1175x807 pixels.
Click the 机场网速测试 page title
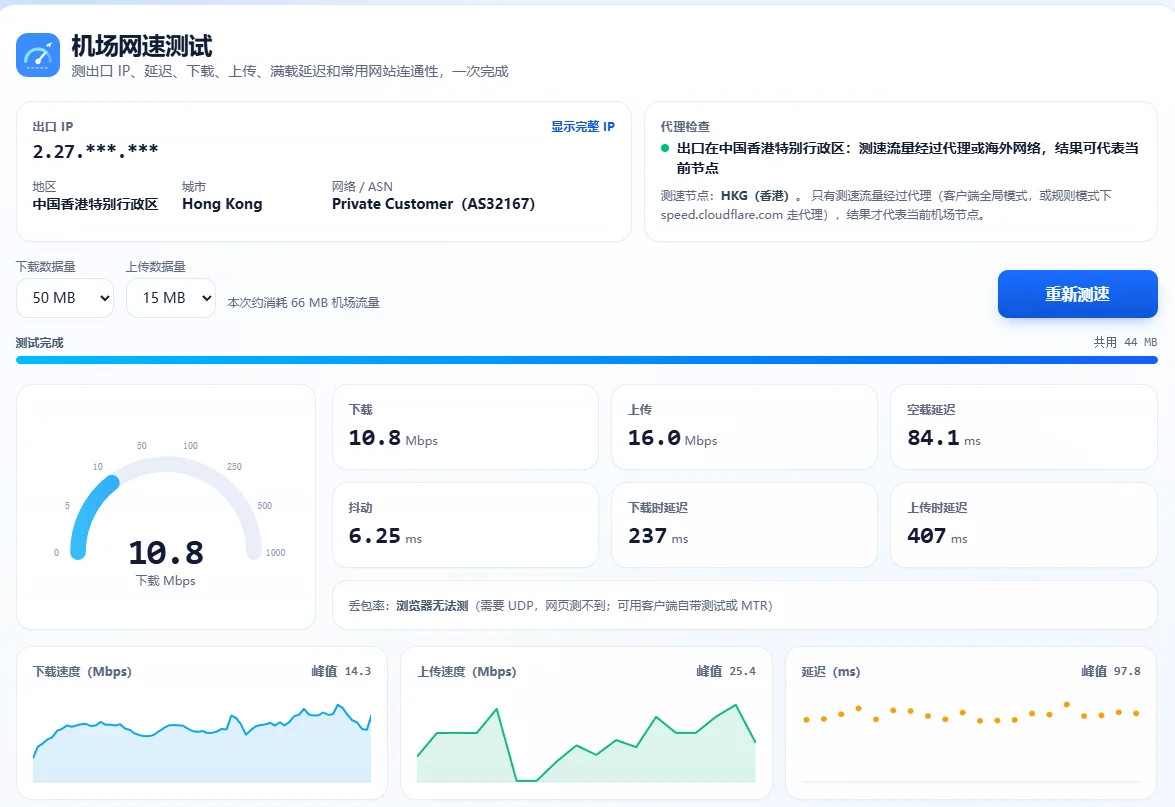click(142, 46)
